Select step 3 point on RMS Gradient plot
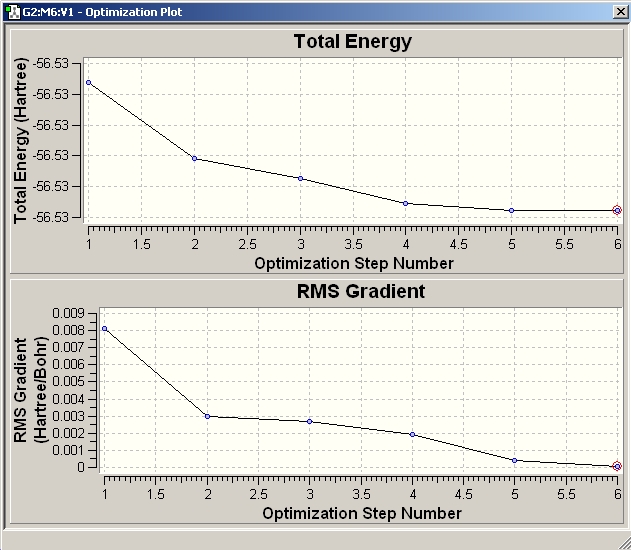Image resolution: width=631 pixels, height=550 pixels. tap(309, 422)
